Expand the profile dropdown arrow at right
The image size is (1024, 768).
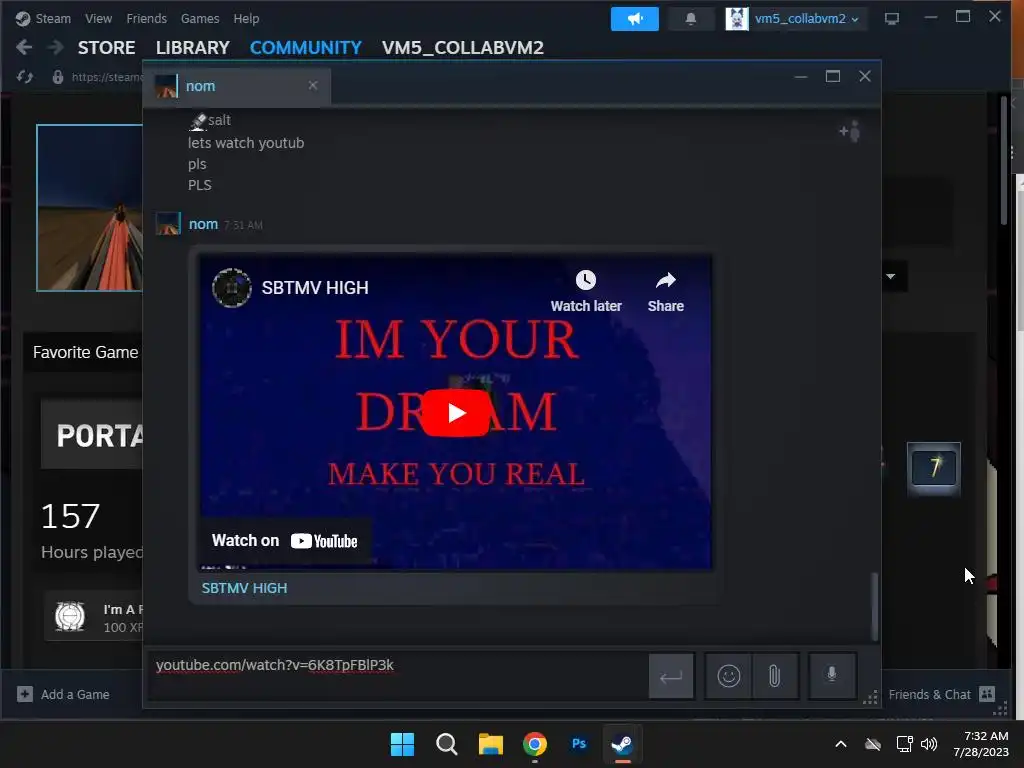[890, 276]
